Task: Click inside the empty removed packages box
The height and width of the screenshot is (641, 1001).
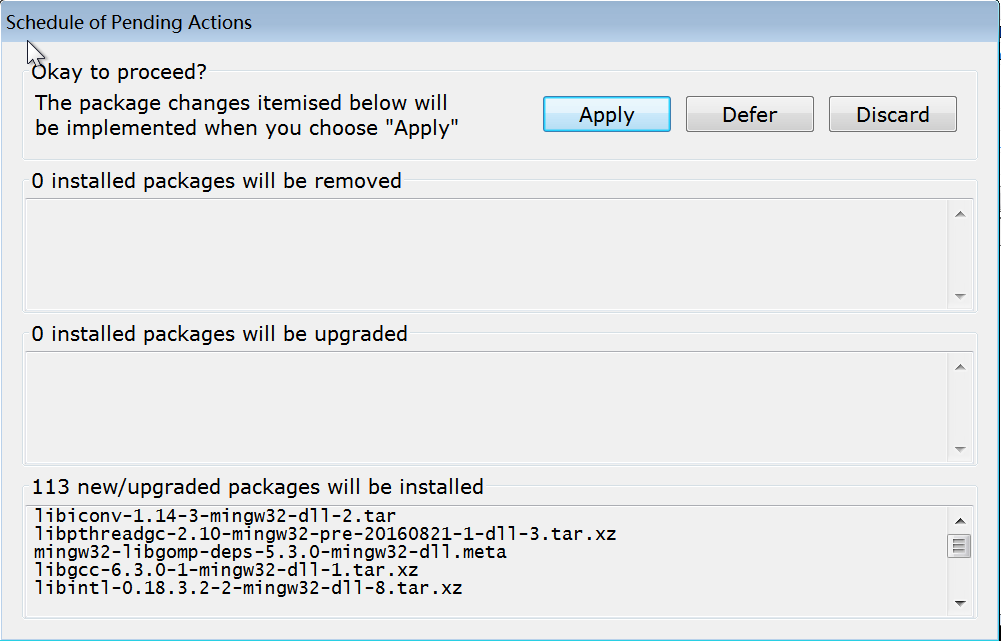Action: tap(485, 254)
